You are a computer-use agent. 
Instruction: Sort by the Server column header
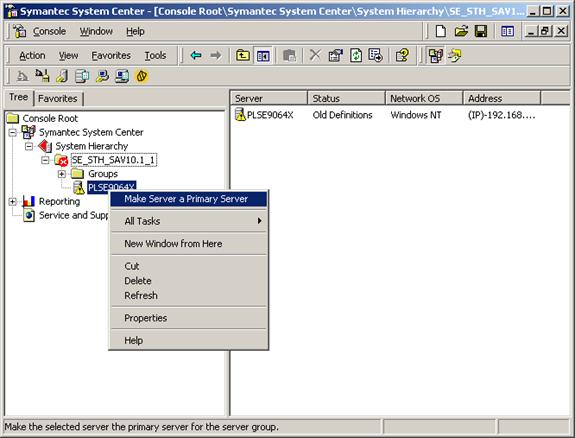coord(269,98)
